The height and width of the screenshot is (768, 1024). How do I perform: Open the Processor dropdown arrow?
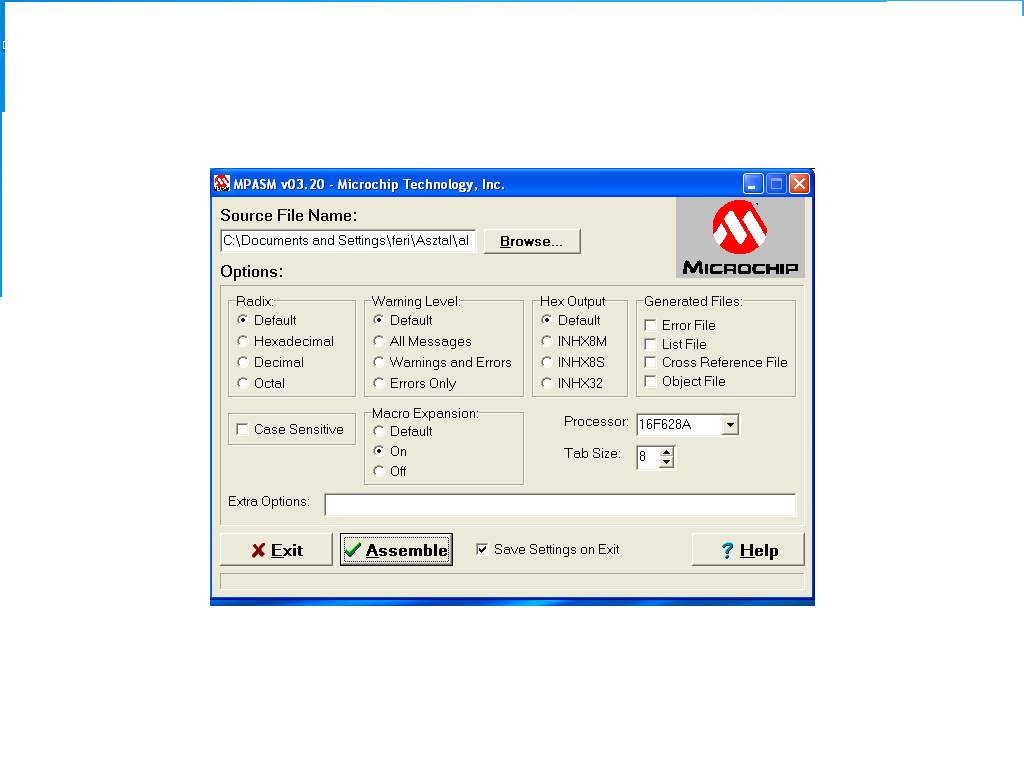(x=730, y=424)
